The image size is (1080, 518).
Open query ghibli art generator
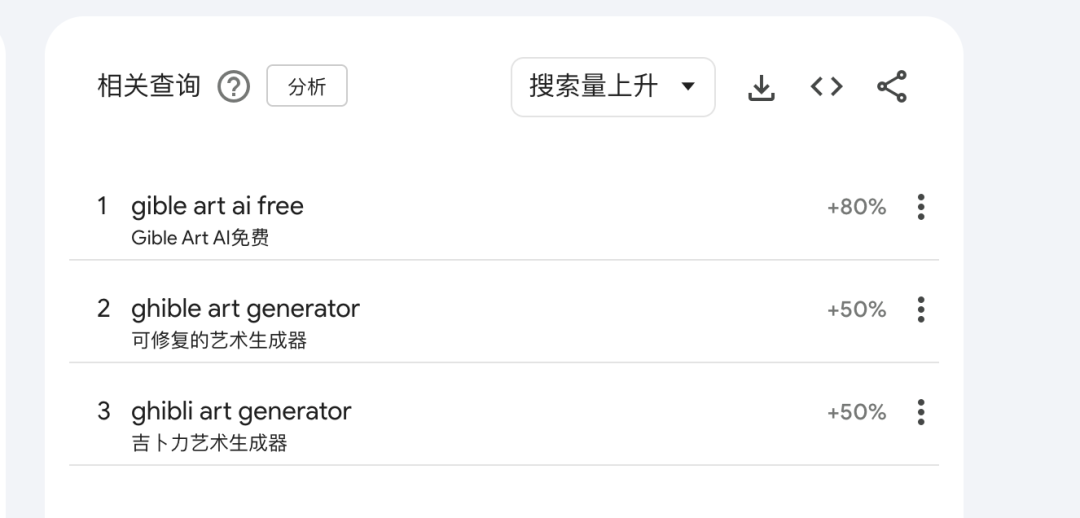tap(241, 411)
